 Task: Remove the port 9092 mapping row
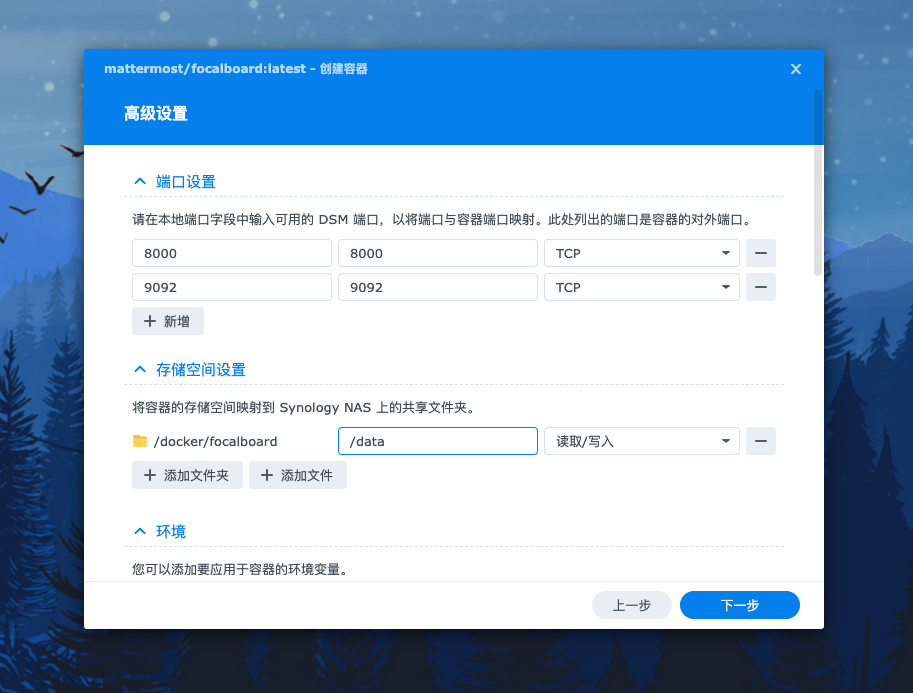pos(760,287)
